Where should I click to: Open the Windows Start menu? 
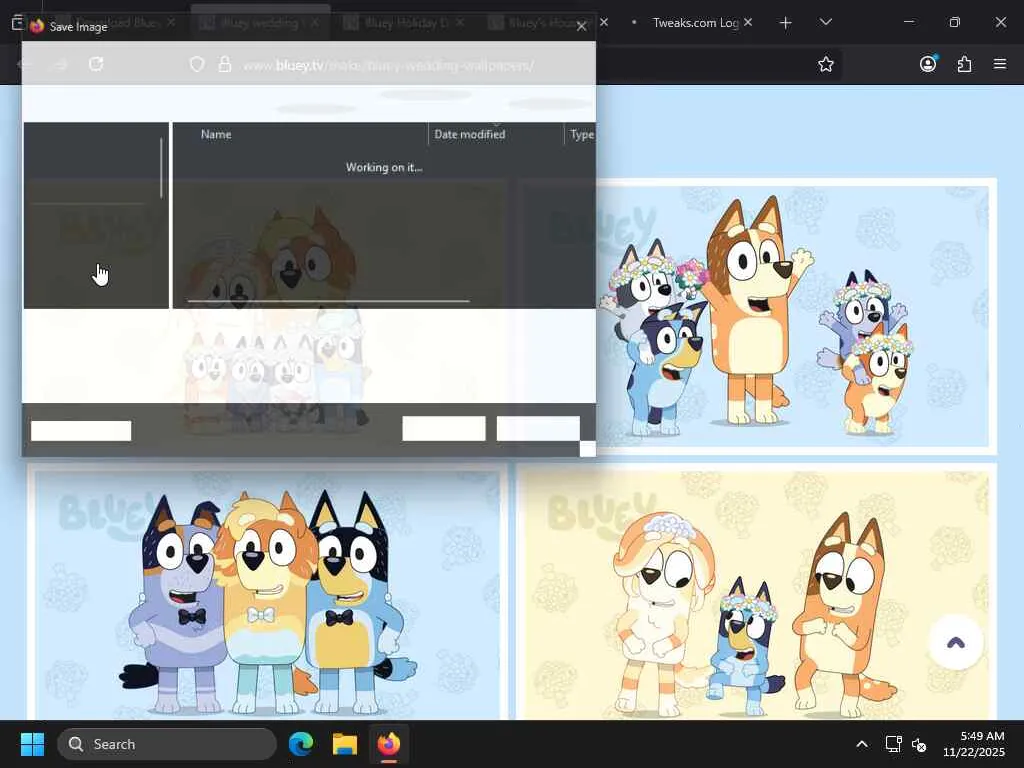tap(32, 744)
